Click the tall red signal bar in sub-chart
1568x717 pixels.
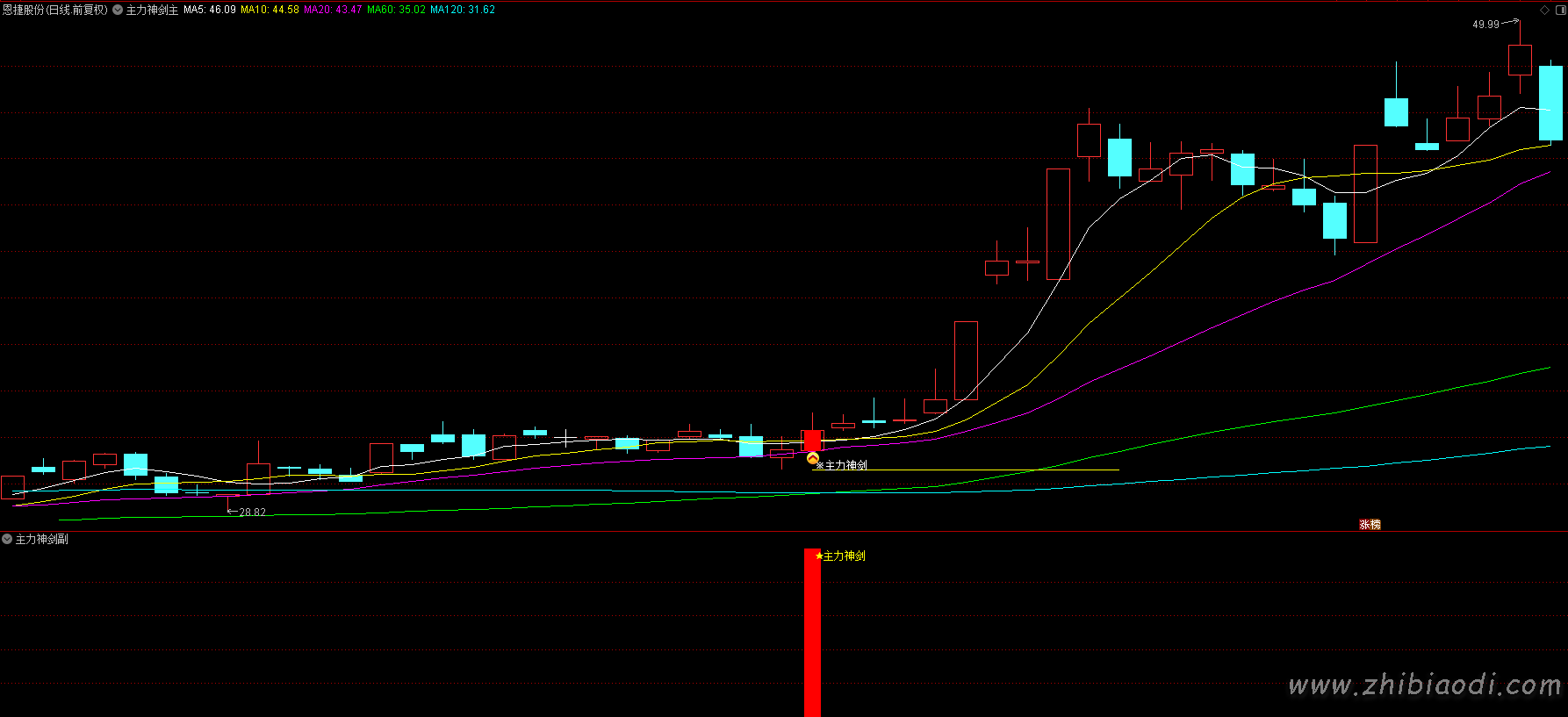(x=812, y=632)
